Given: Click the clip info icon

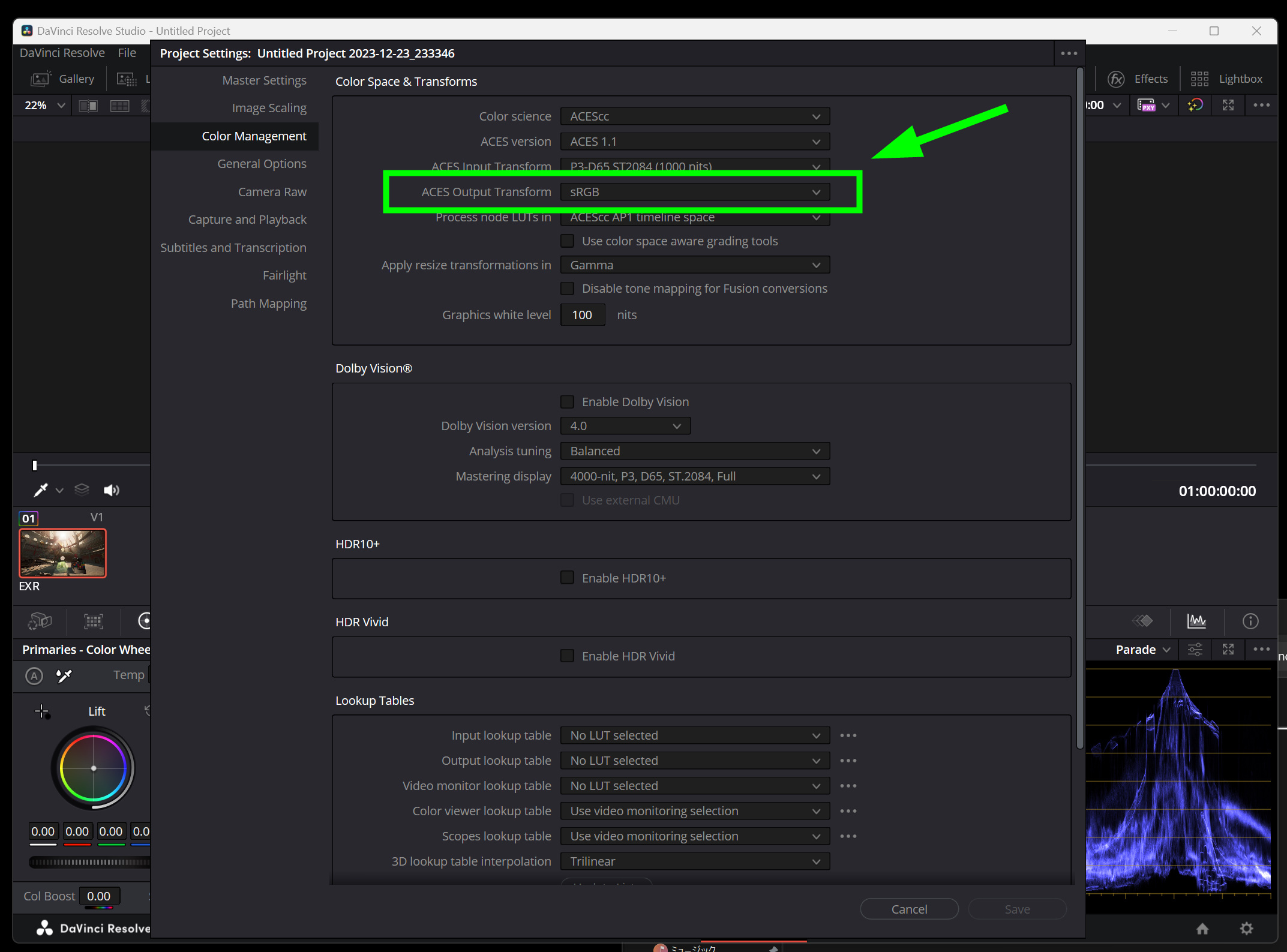Looking at the screenshot, I should (1250, 621).
